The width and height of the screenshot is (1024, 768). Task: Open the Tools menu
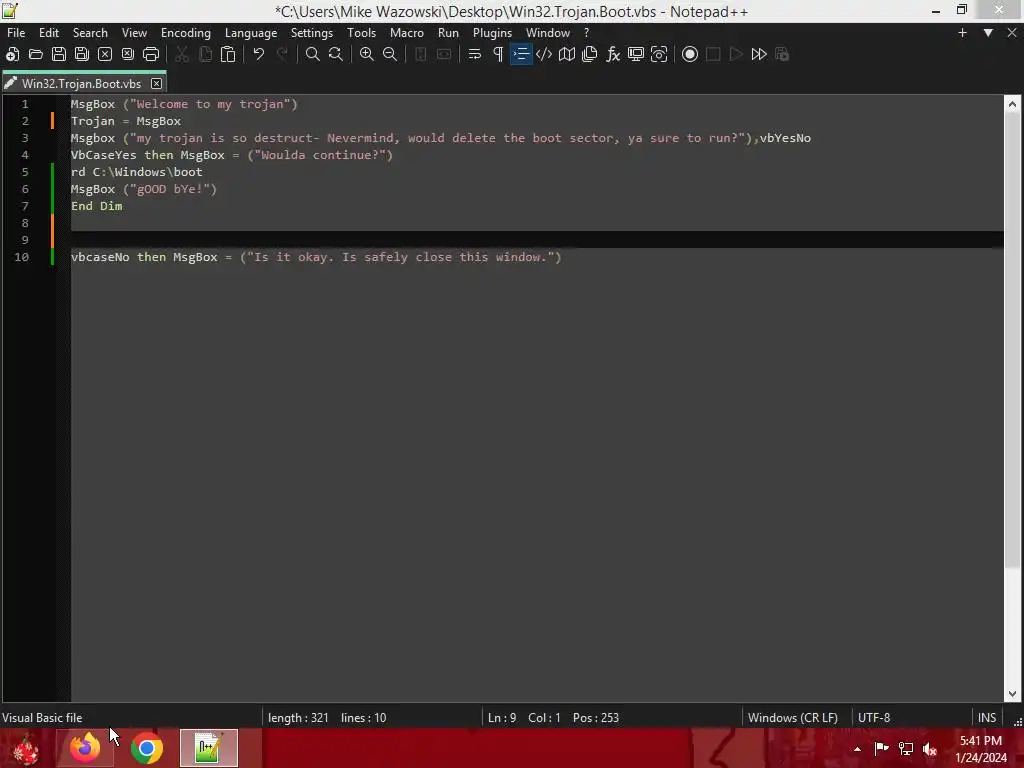361,33
